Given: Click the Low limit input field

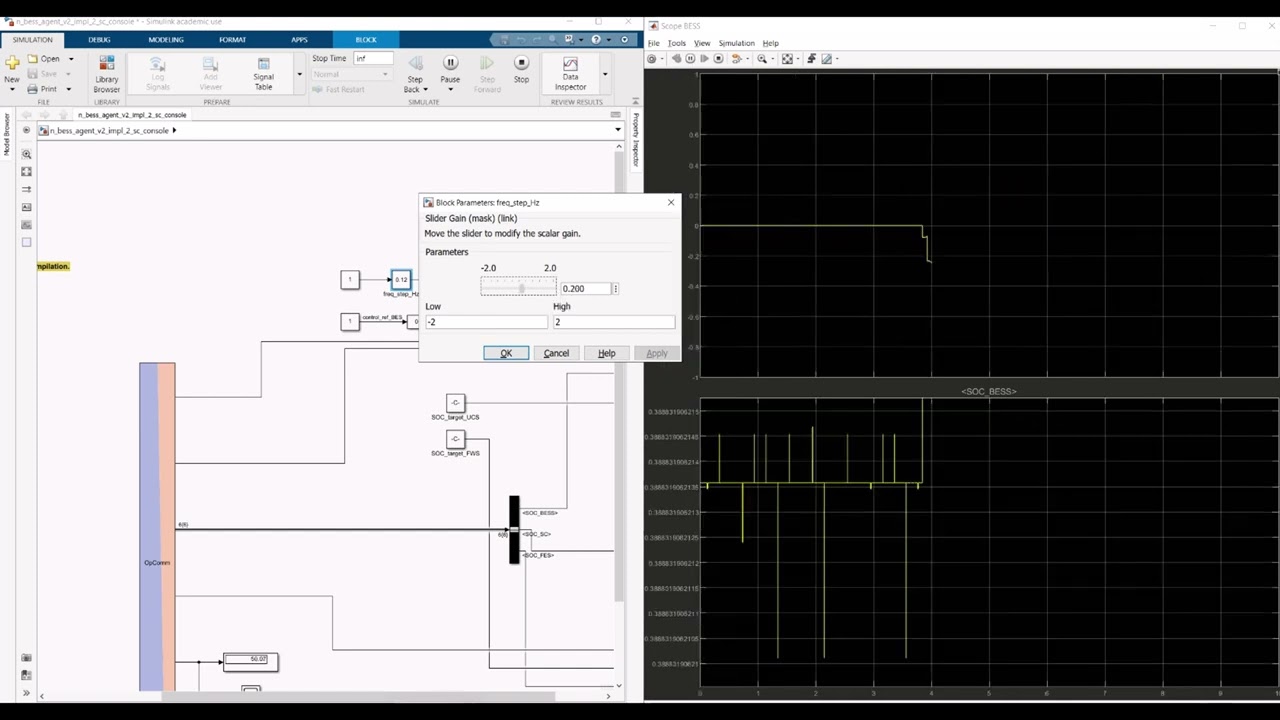Looking at the screenshot, I should point(487,322).
